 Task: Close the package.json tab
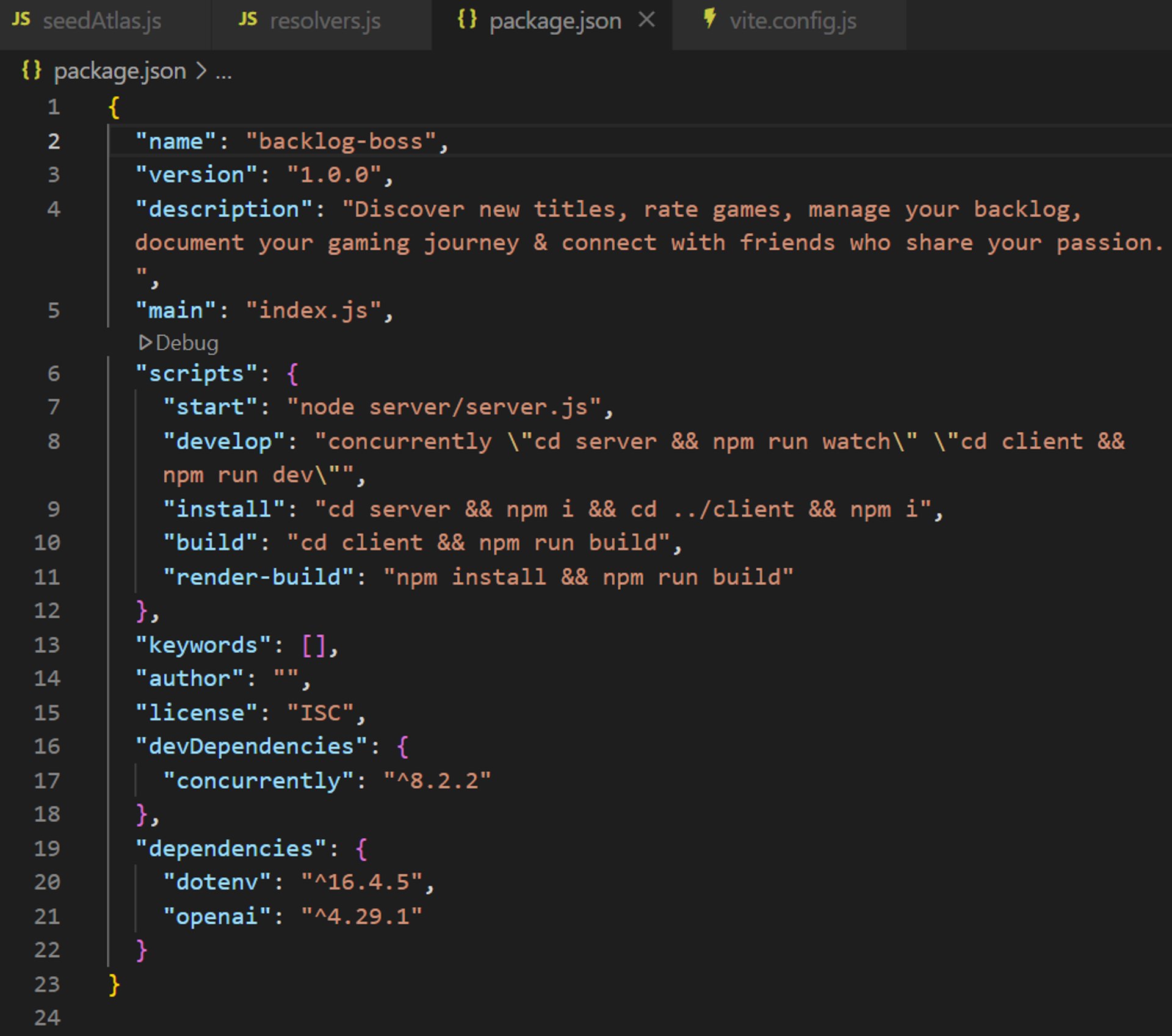click(646, 20)
